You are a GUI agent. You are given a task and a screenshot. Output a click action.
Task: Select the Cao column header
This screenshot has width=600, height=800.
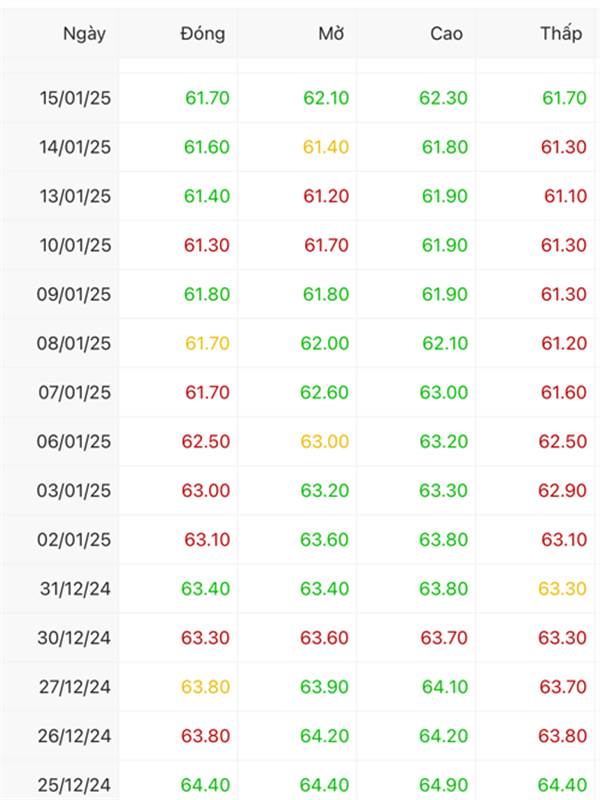446,33
